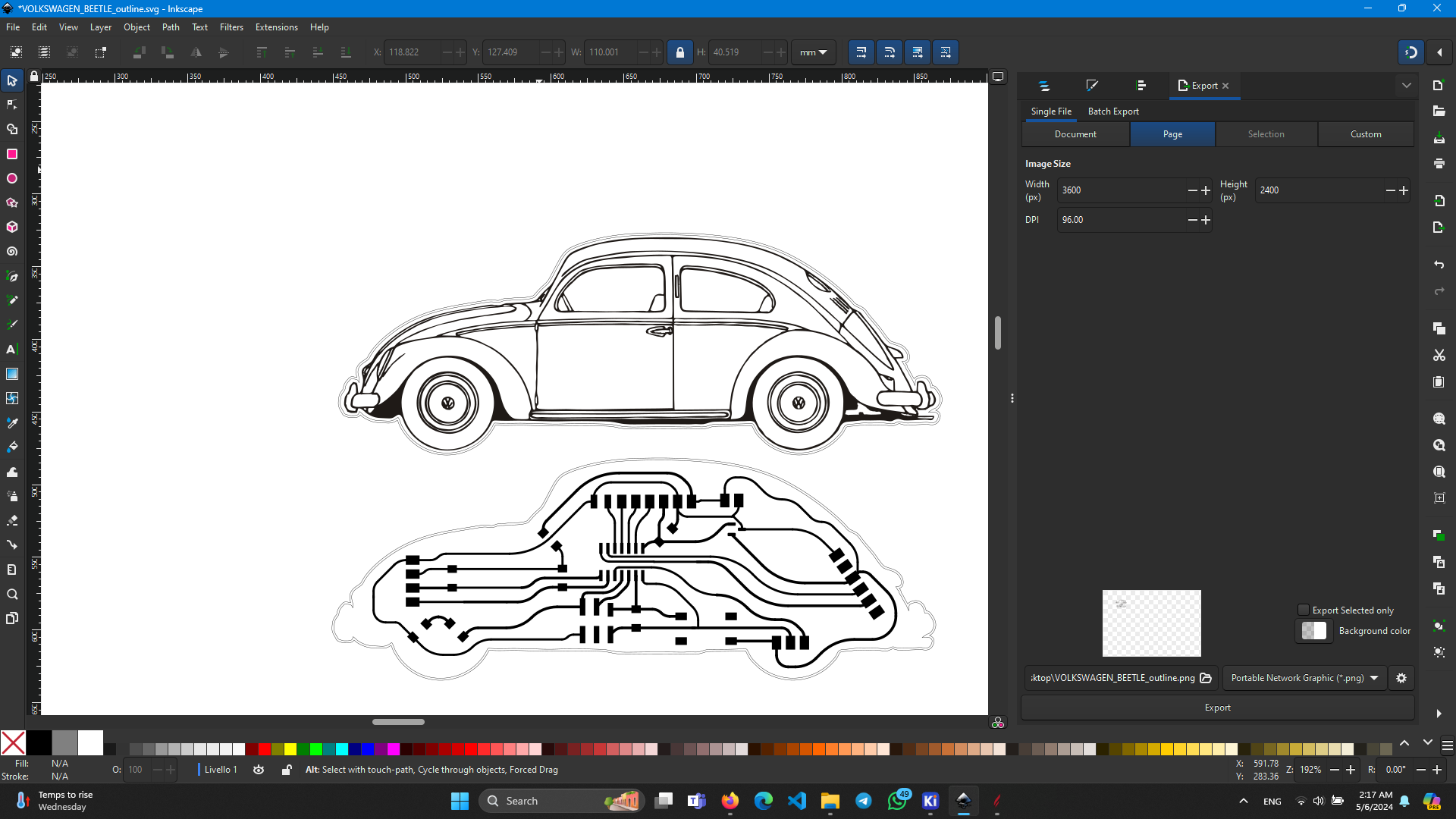Expand the color palette menu
This screenshot has height=819, width=1456.
click(1447, 746)
